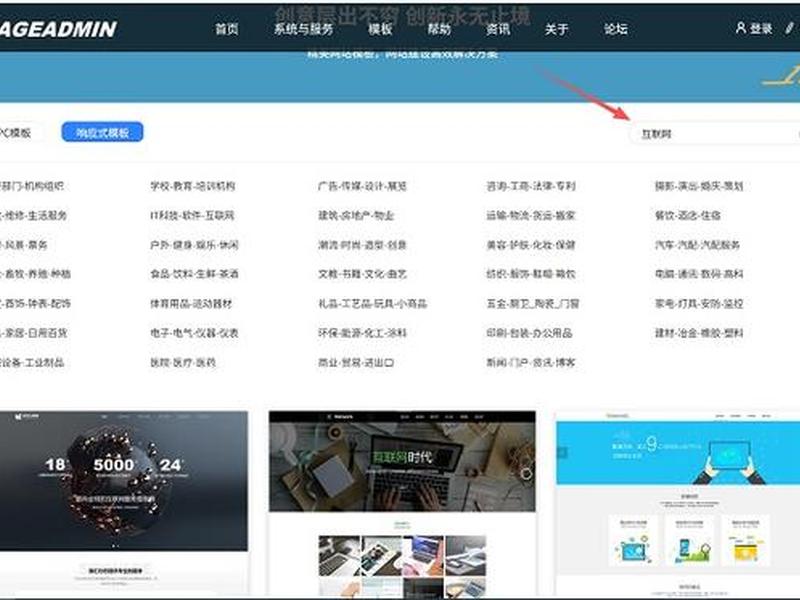Screen dimensions: 800x600
Task: Open the 互联网时代 laptop template preview
Action: pyautogui.click(x=402, y=503)
